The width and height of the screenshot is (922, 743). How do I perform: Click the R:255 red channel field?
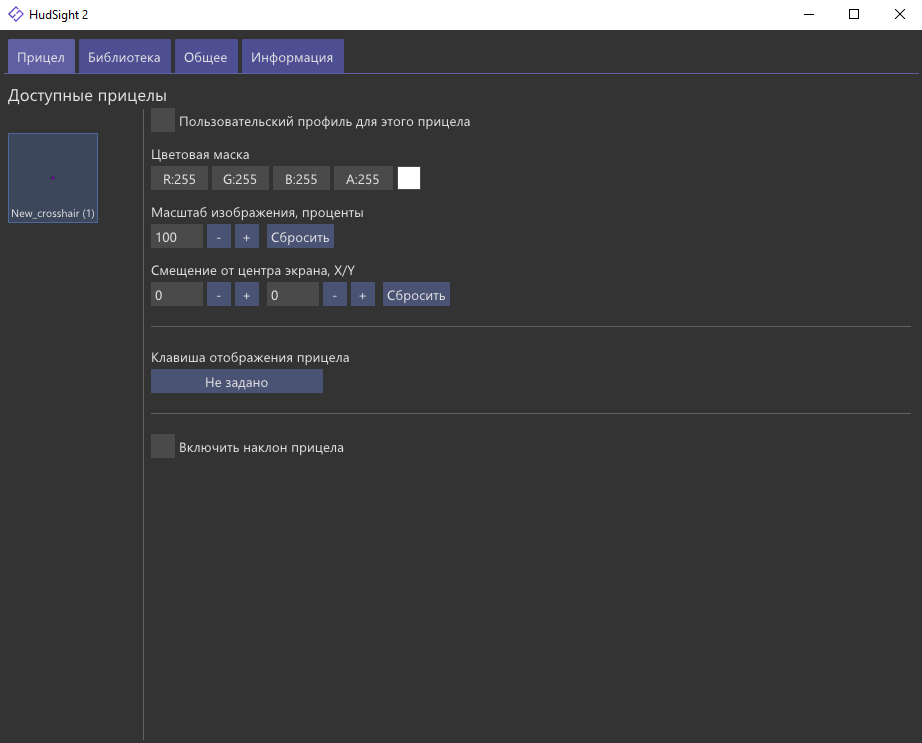coord(179,179)
